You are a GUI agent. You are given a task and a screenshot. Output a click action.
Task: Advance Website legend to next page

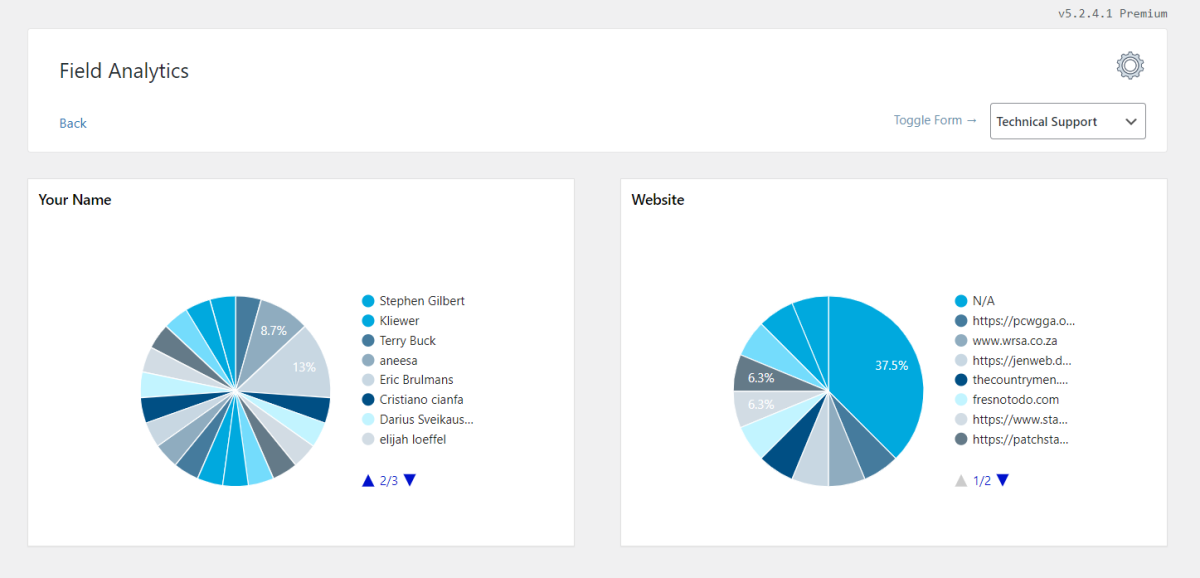point(1002,480)
